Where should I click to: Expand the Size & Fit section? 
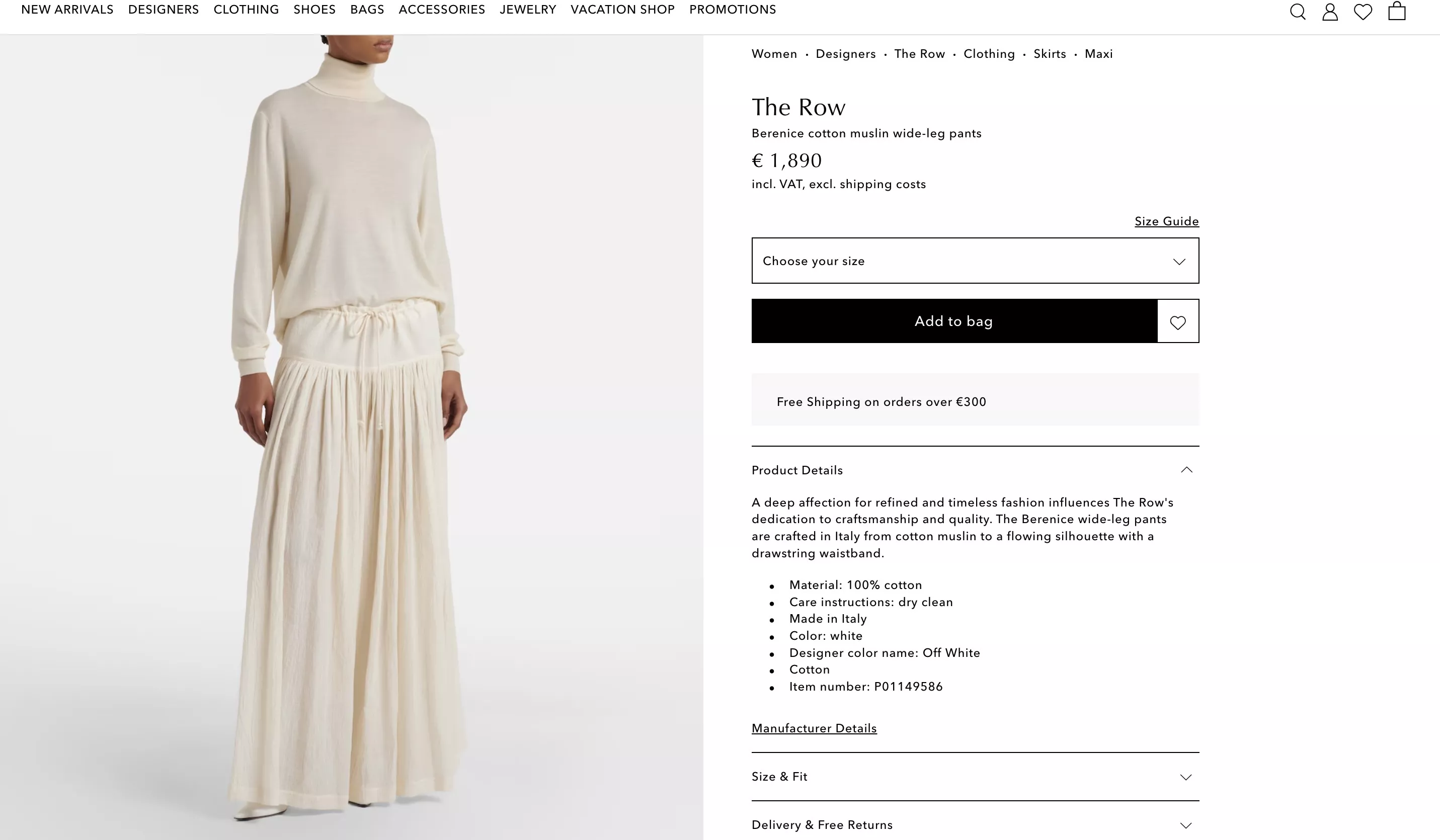click(x=975, y=777)
